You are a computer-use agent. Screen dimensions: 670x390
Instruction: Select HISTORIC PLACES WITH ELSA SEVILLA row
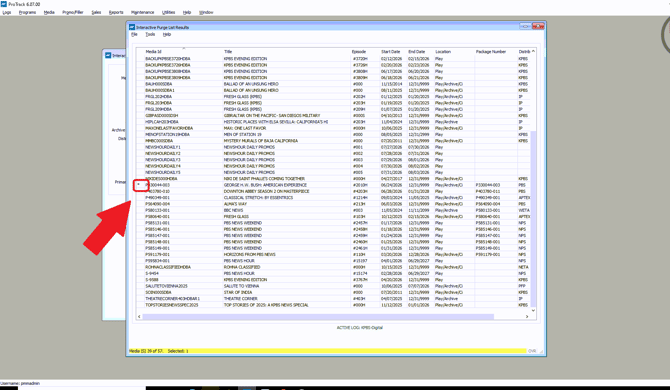click(x=333, y=122)
